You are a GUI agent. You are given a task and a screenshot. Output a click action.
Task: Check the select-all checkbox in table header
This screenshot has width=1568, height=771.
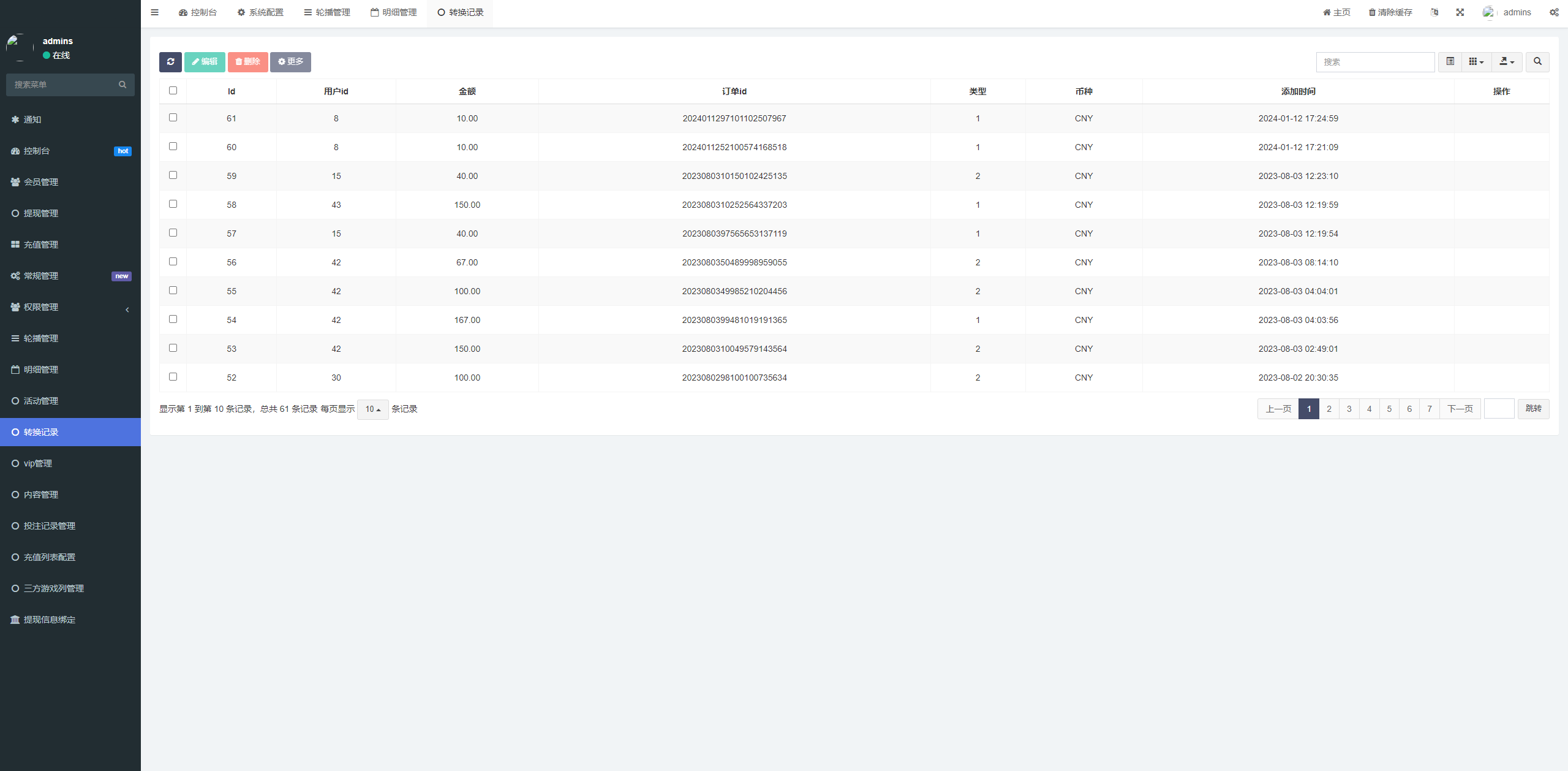[173, 91]
